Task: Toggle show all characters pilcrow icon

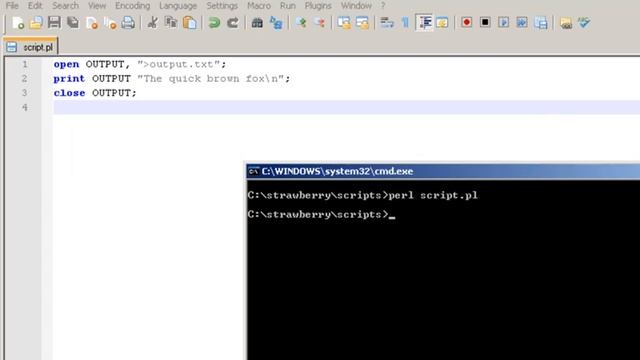Action: pyautogui.click(x=405, y=22)
